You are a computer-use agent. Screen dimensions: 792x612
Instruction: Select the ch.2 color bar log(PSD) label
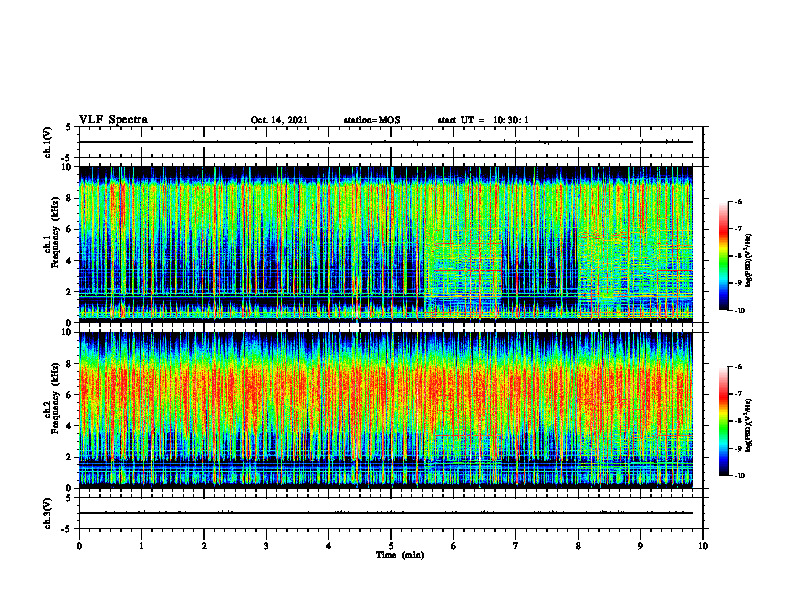click(x=749, y=425)
